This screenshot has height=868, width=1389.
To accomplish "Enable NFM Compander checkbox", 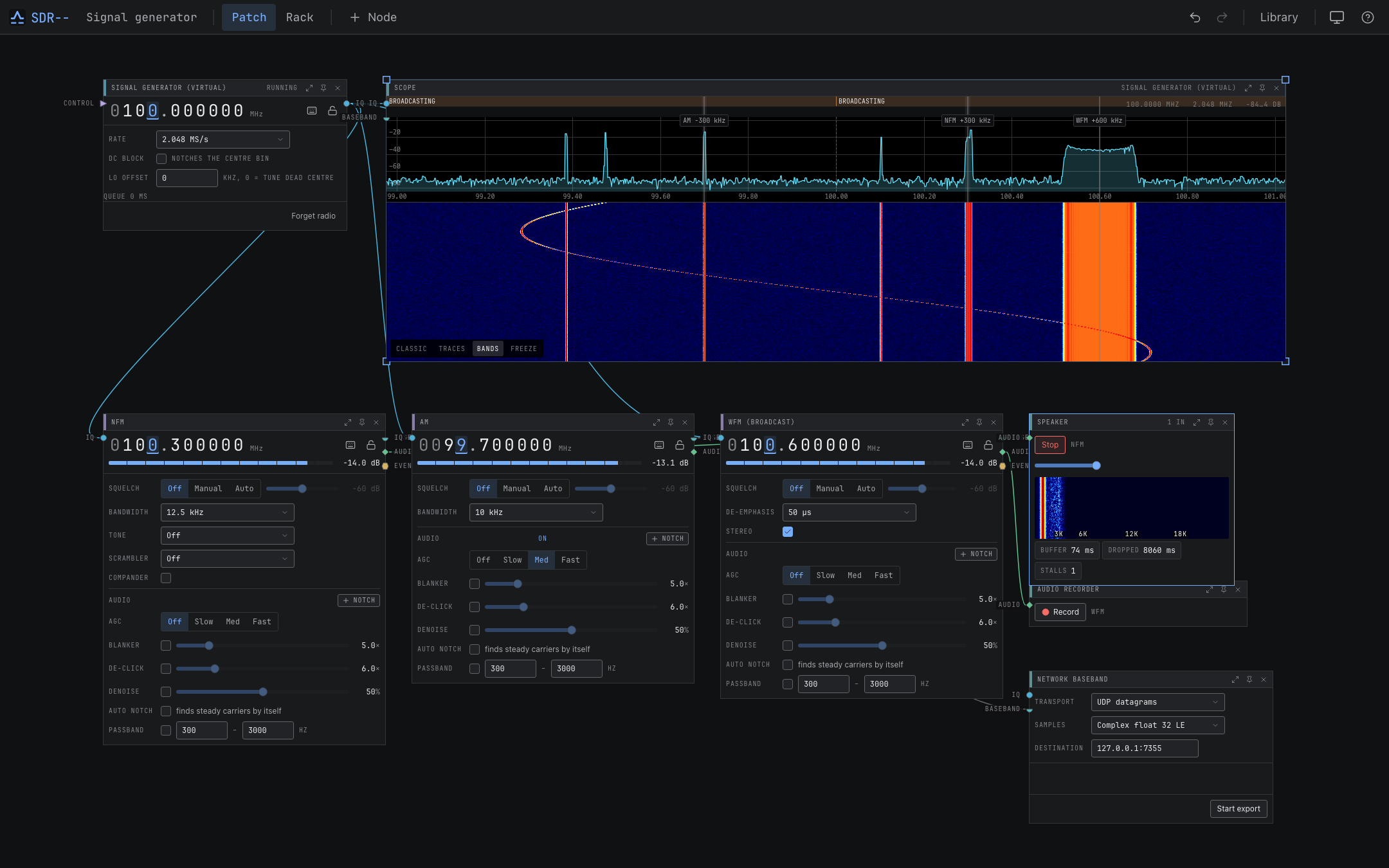I will (x=166, y=578).
